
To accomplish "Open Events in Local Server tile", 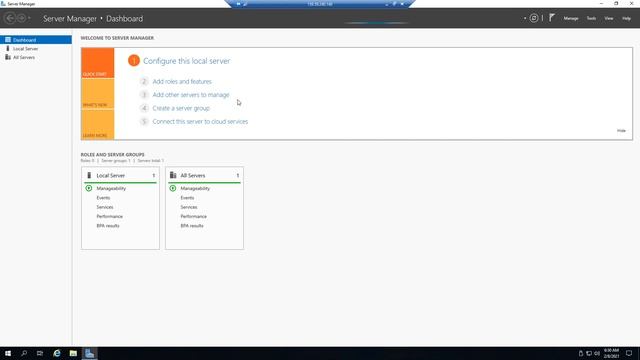I will (103, 198).
